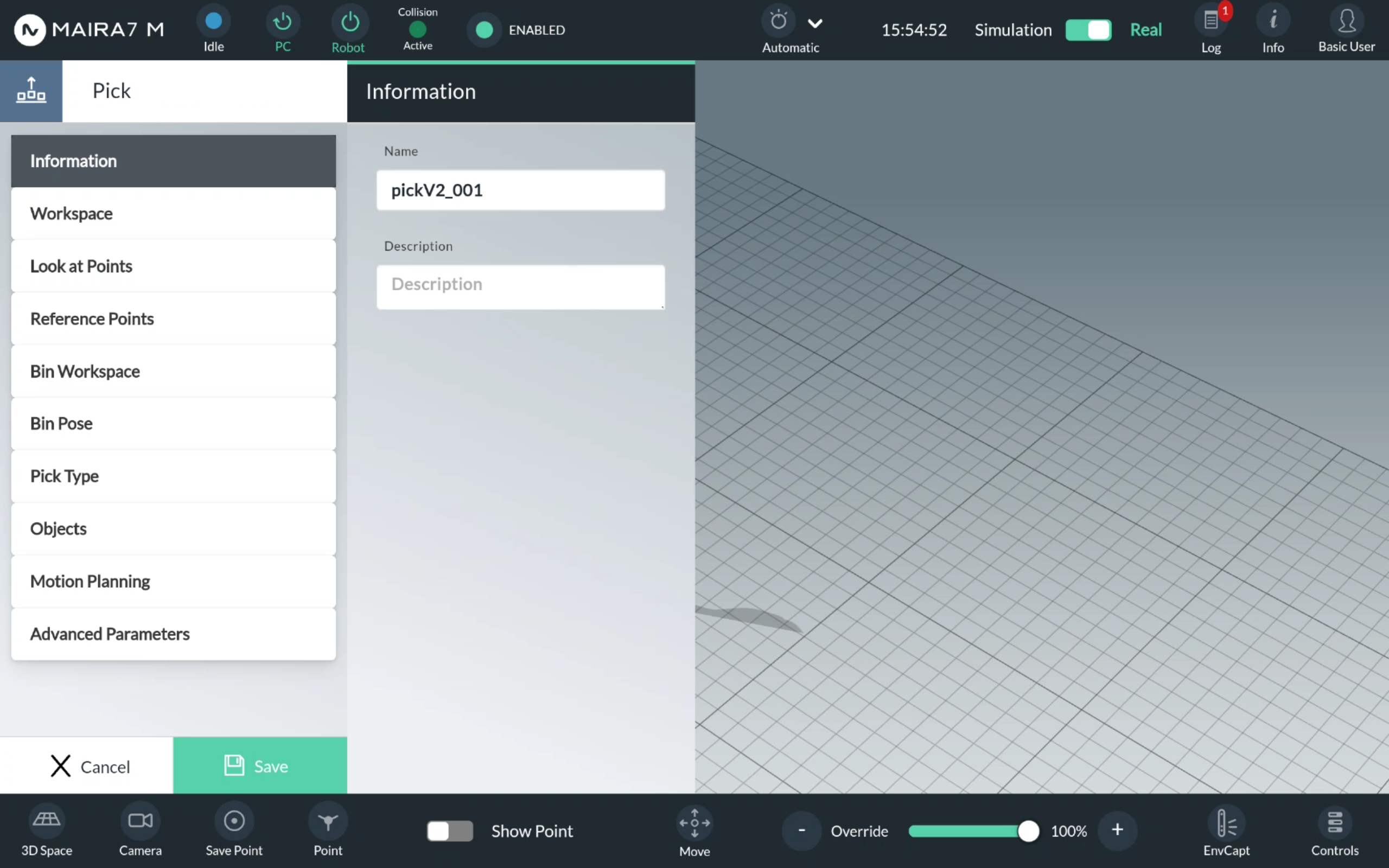This screenshot has width=1389, height=868.
Task: Open the Objects section
Action: click(173, 529)
